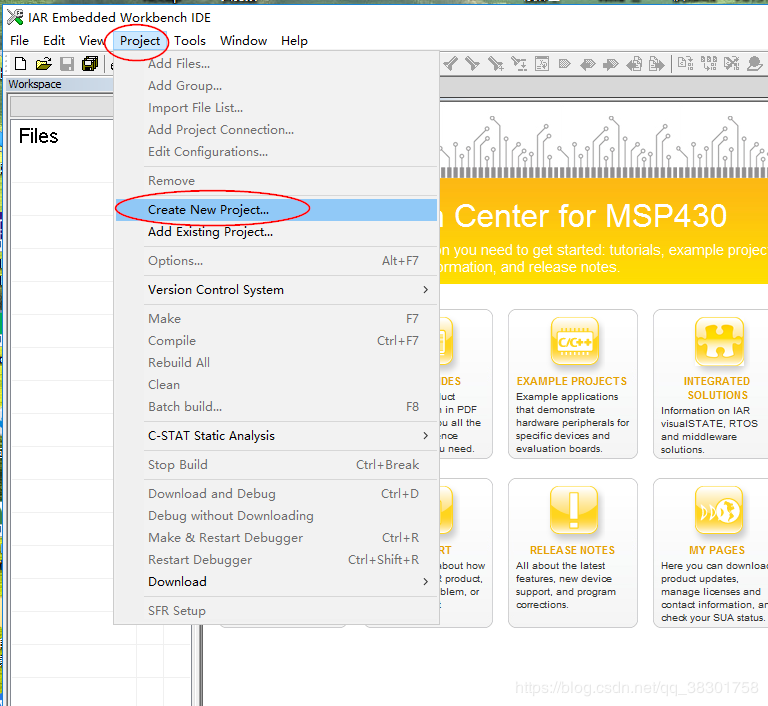
Task: Select Create New Project menu entry
Action: point(208,210)
